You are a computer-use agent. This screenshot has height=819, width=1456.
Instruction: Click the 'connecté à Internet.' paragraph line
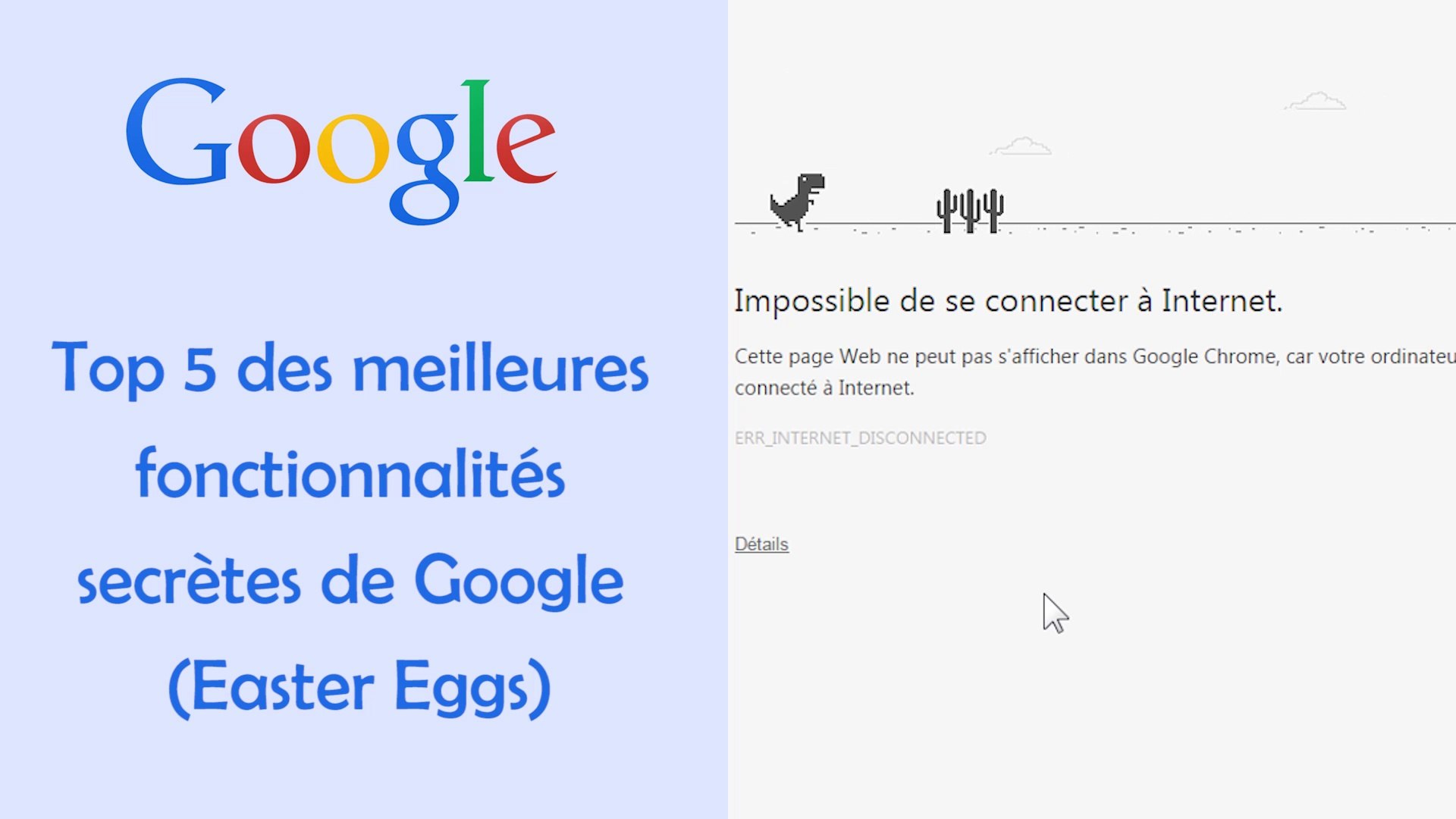pos(824,388)
